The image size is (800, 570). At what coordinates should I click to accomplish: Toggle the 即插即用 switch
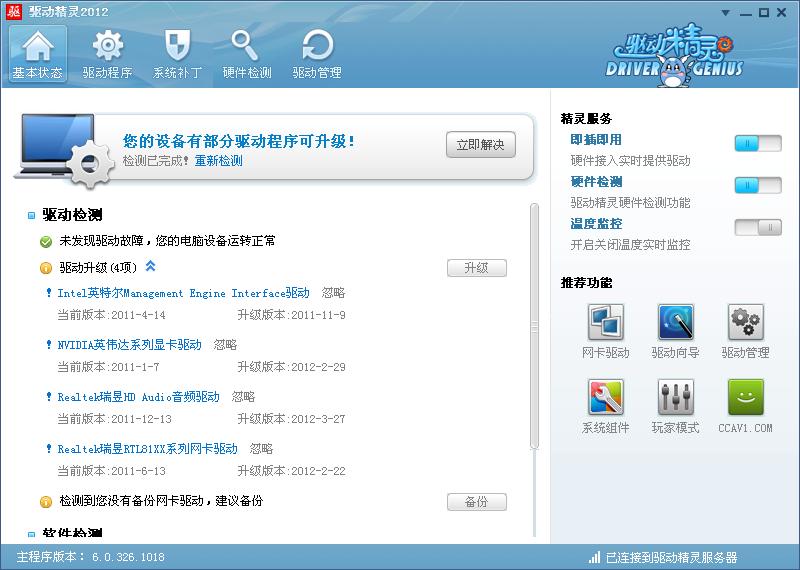pyautogui.click(x=758, y=143)
